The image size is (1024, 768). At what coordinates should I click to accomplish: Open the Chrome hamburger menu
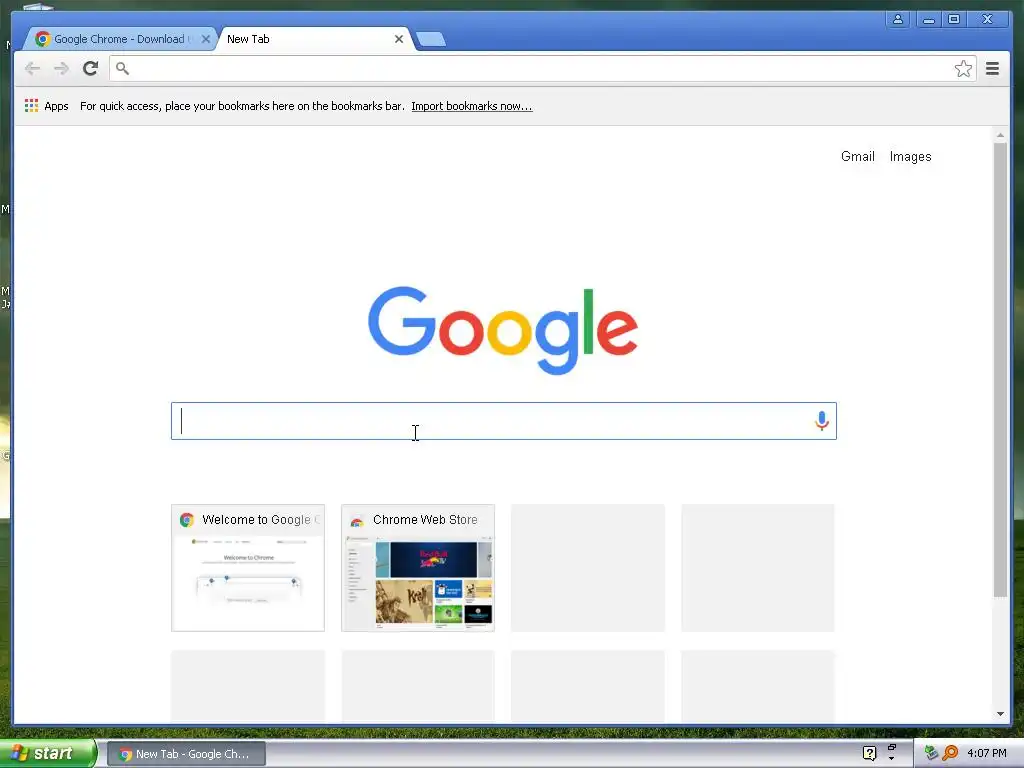[x=992, y=69]
